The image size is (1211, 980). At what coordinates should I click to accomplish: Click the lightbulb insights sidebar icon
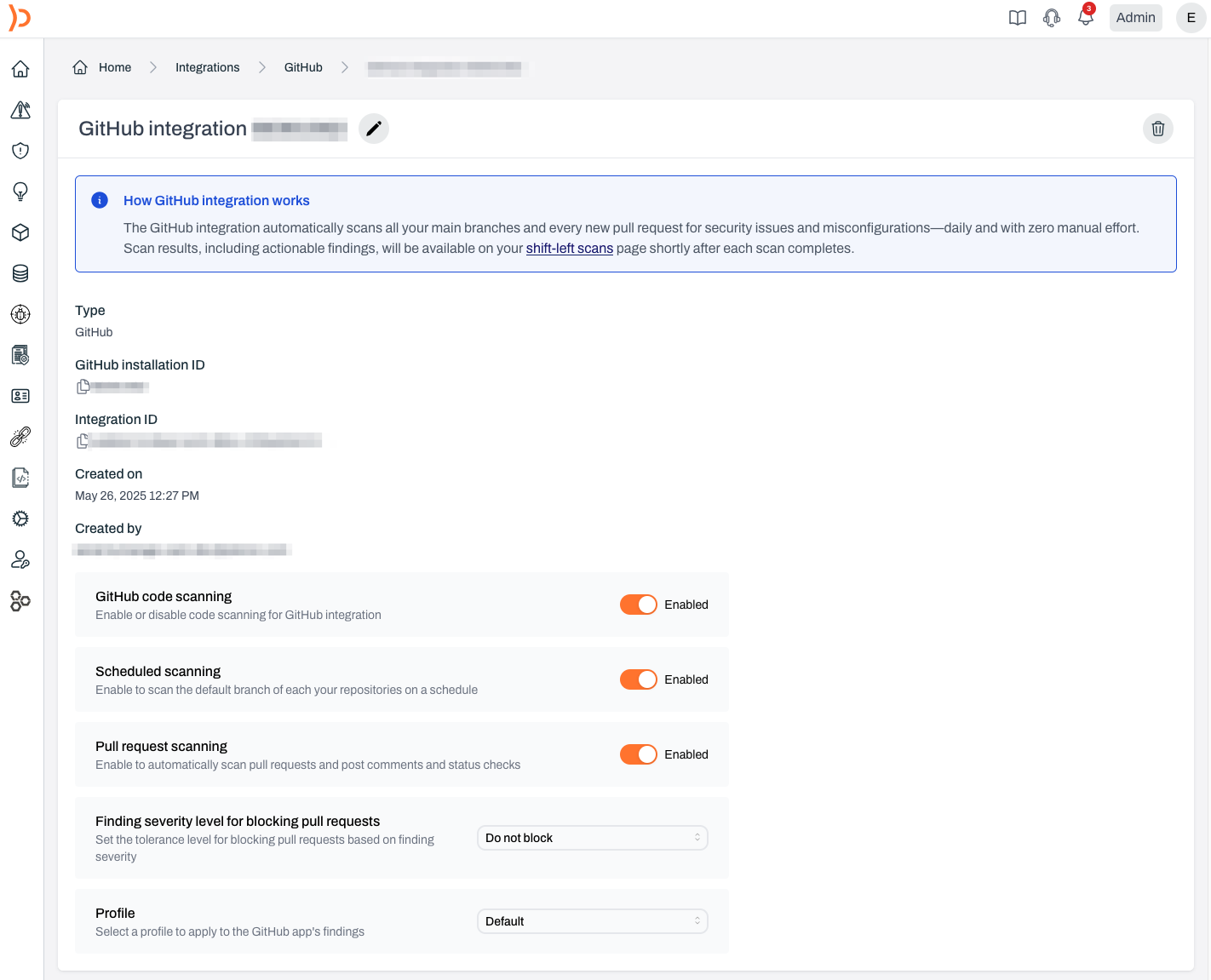20,192
